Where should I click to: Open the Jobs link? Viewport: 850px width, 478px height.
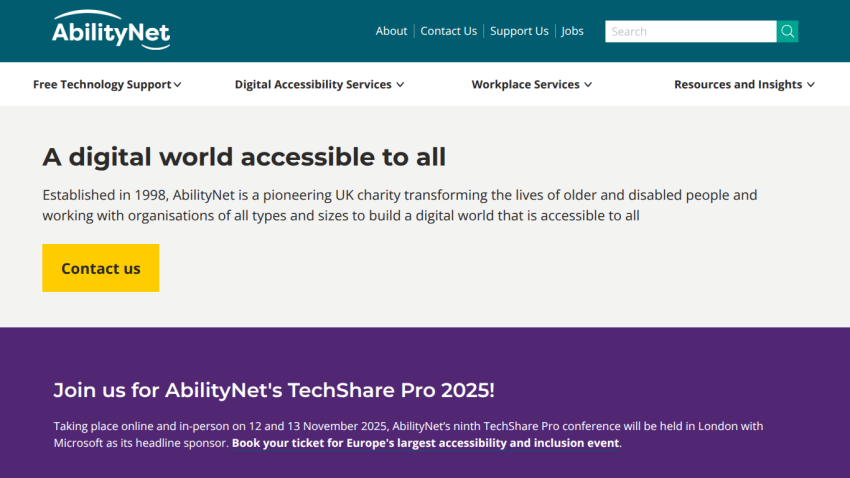tap(572, 31)
